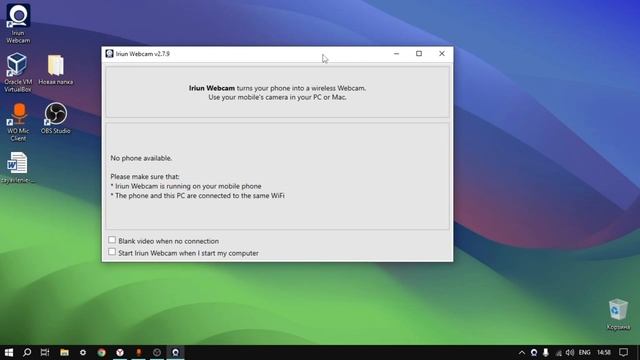The height and width of the screenshot is (360, 640).
Task: Select the Word document on the desktop
Action: click(17, 167)
